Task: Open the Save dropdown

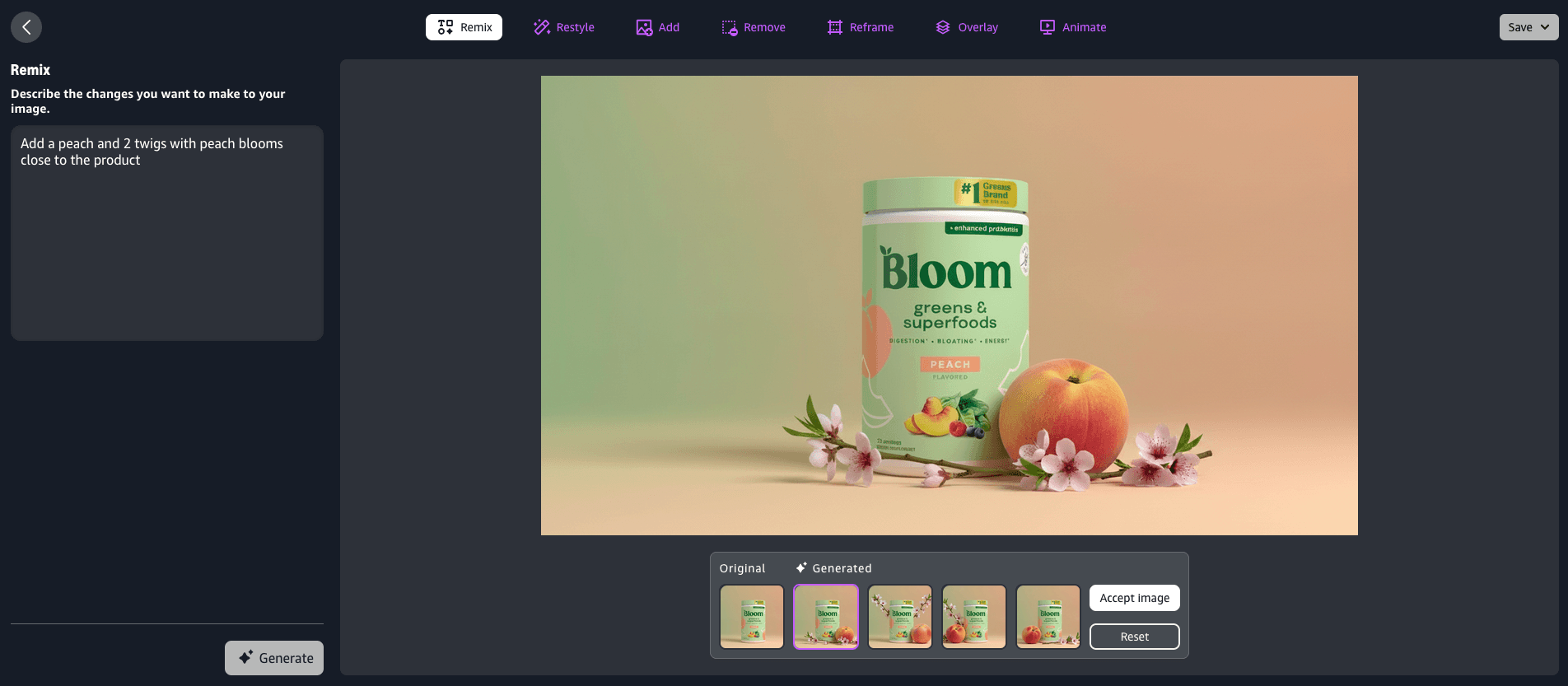Action: point(1528,27)
